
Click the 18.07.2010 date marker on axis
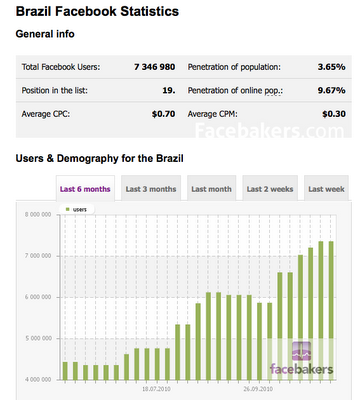coord(156,389)
